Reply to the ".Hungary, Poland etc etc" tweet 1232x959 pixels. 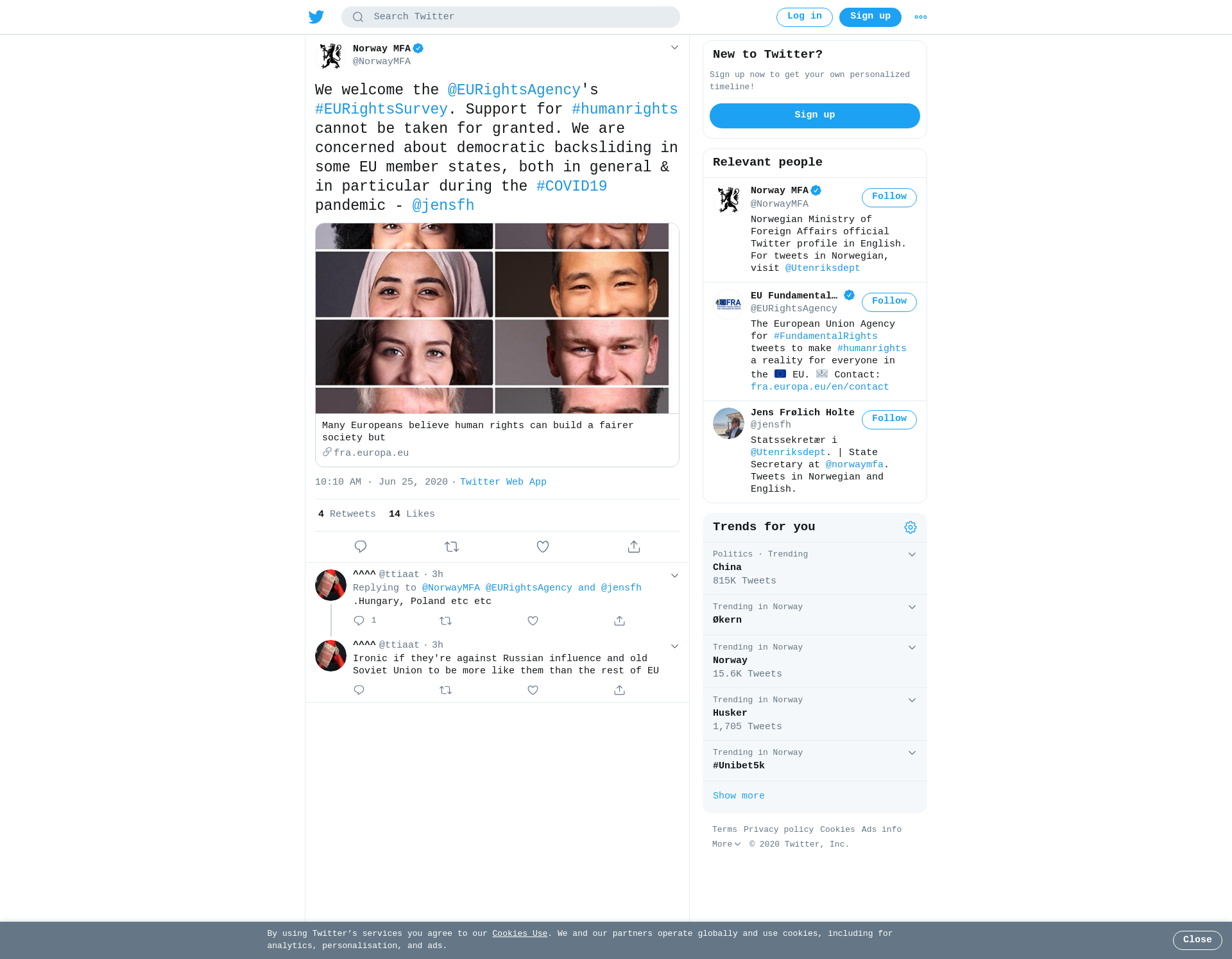click(359, 621)
